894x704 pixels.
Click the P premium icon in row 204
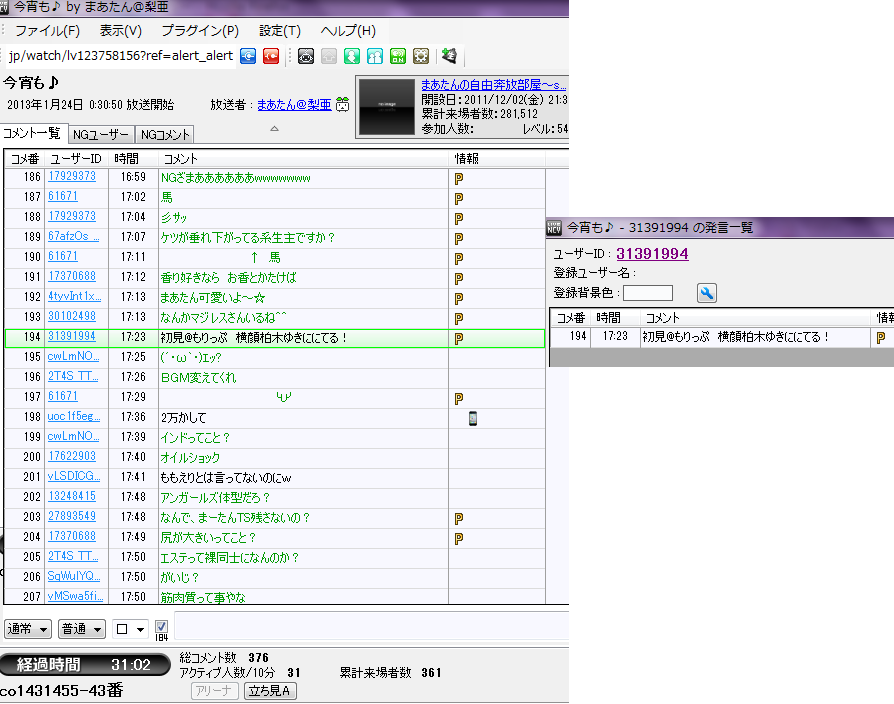click(x=458, y=539)
